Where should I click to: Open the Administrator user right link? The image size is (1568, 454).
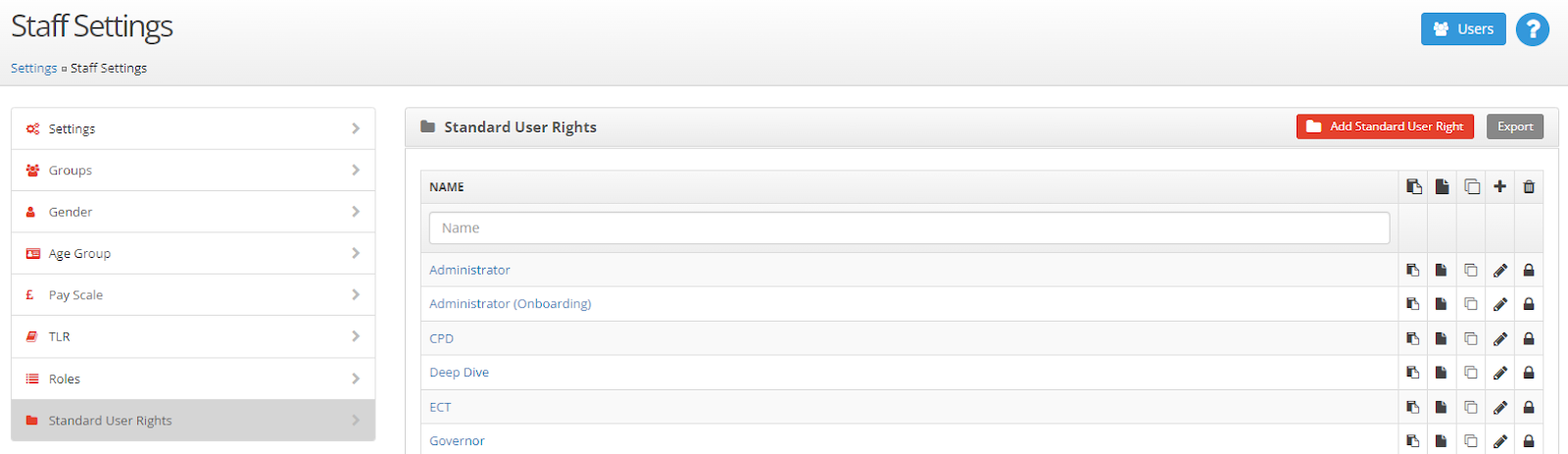(x=469, y=270)
